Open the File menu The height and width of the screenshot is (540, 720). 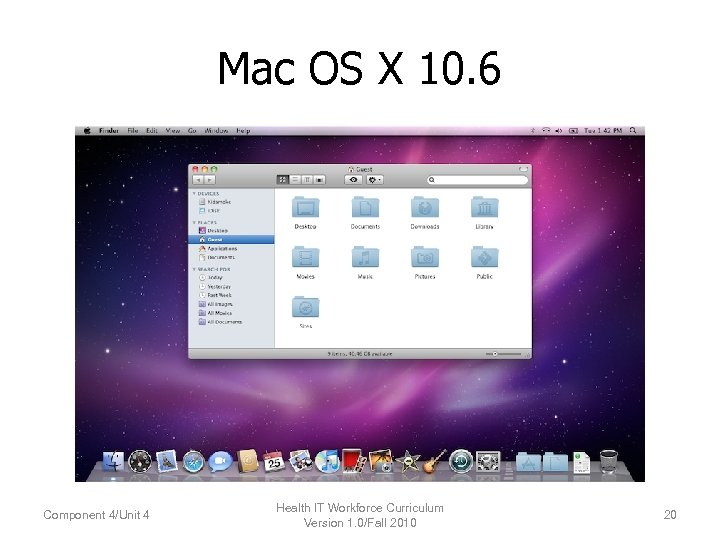(133, 131)
